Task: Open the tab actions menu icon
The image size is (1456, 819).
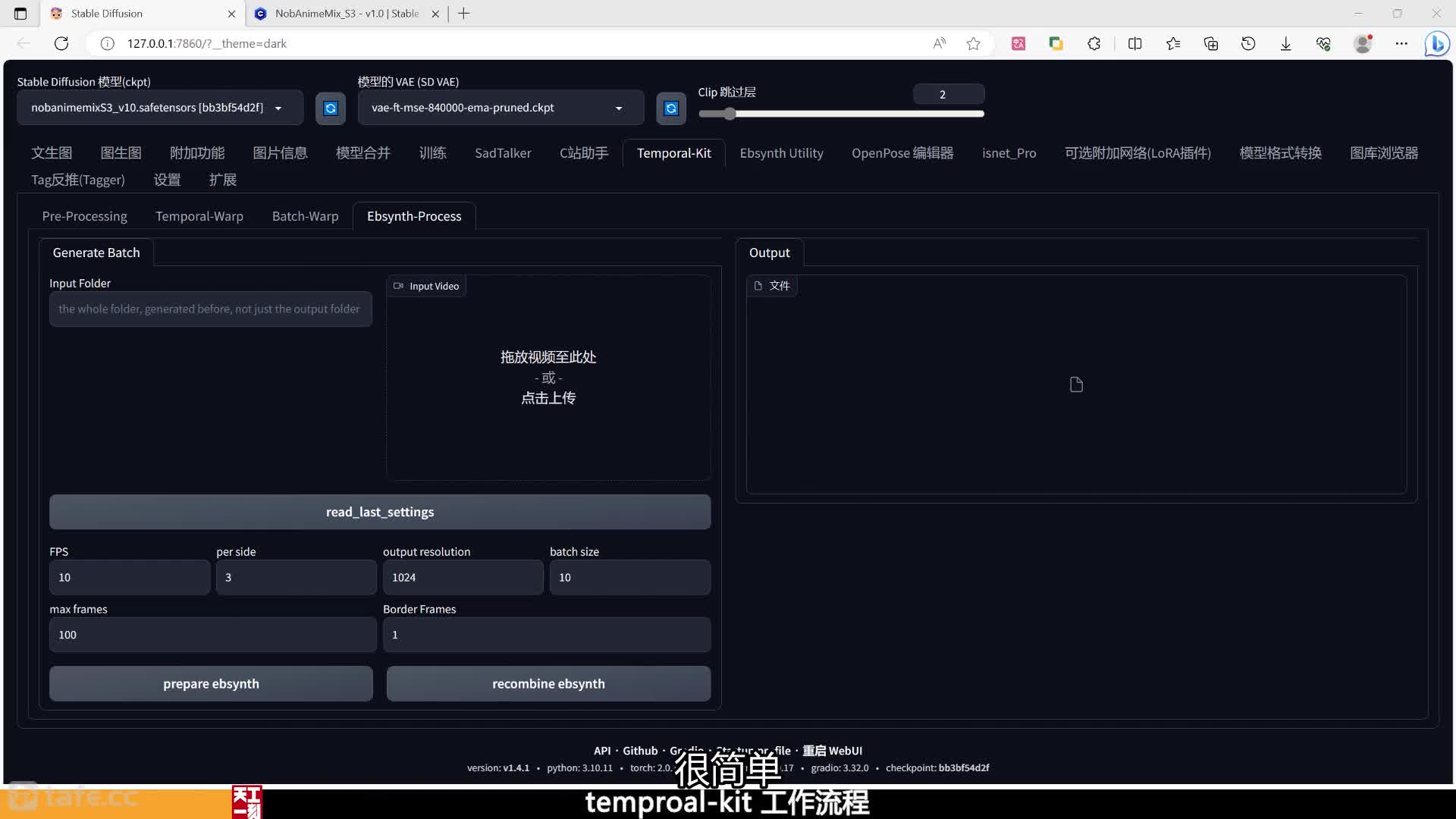Action: pos(20,14)
